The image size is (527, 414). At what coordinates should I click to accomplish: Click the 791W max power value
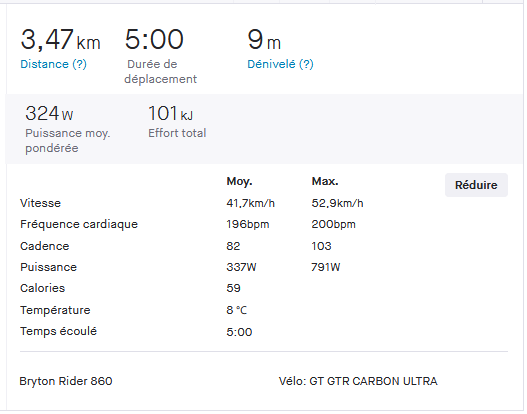[327, 268]
